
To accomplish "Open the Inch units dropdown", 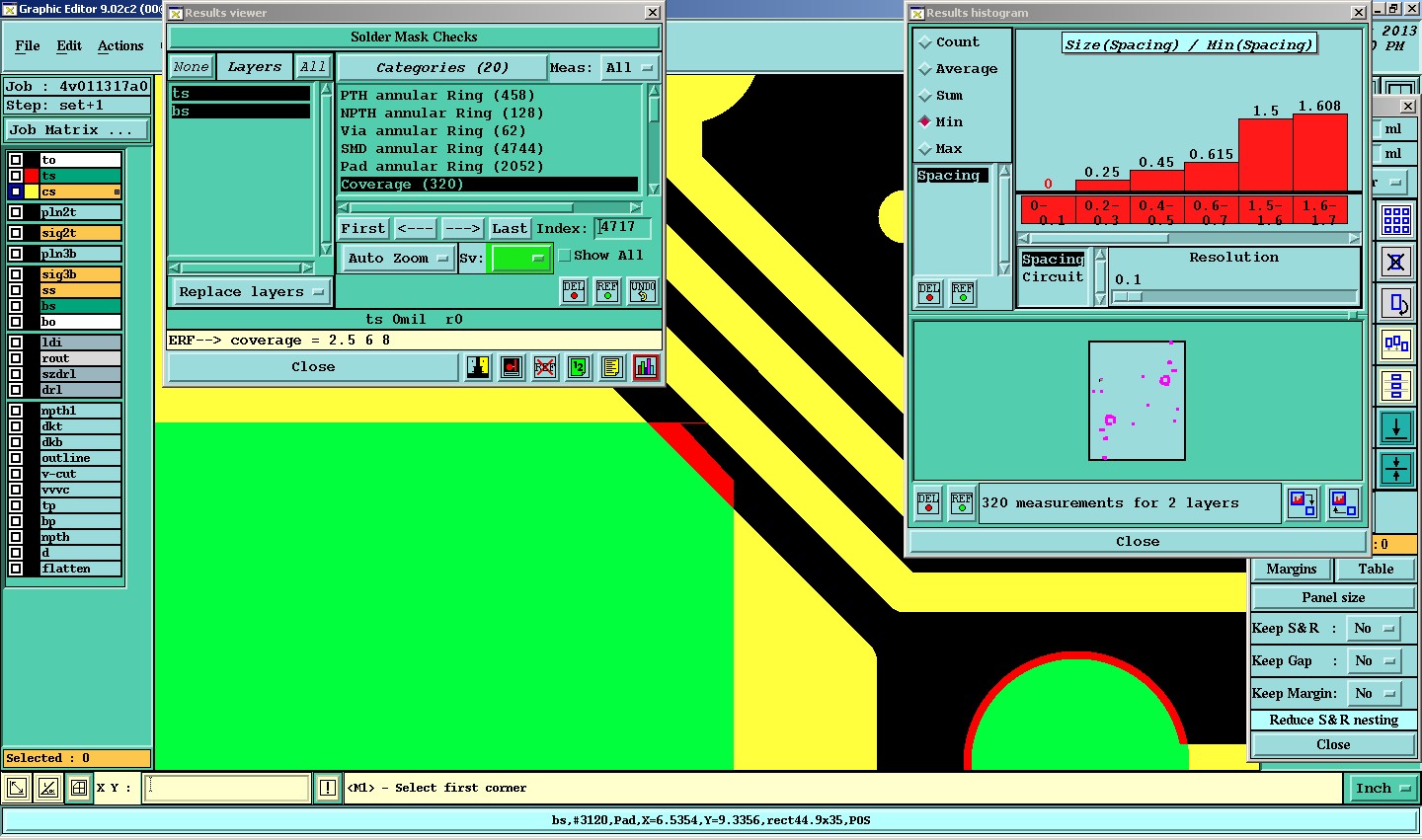I will pos(1382,788).
